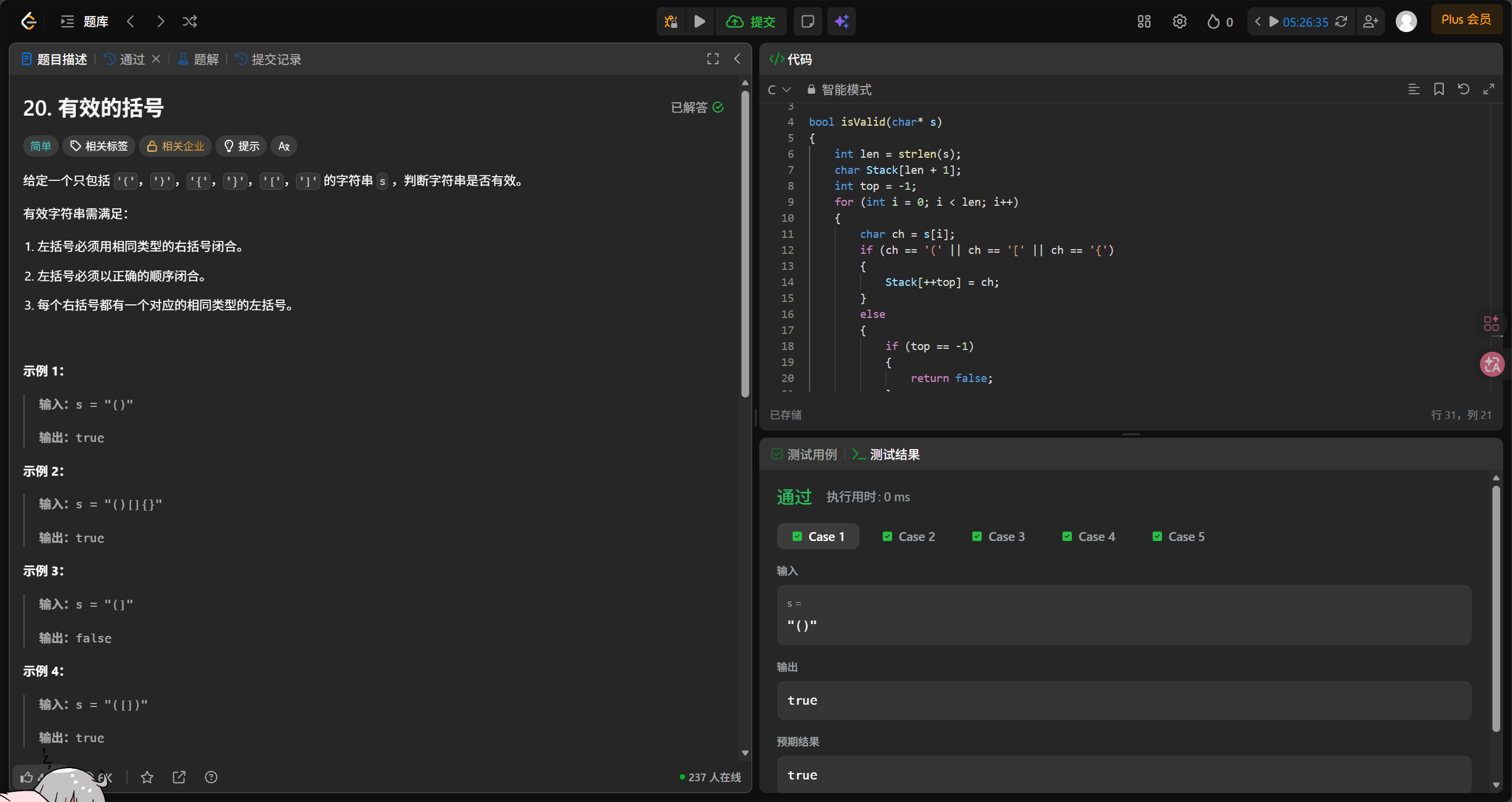Expand the 相关标签 tags section
Viewport: 1512px width, 802px height.
coord(99,146)
